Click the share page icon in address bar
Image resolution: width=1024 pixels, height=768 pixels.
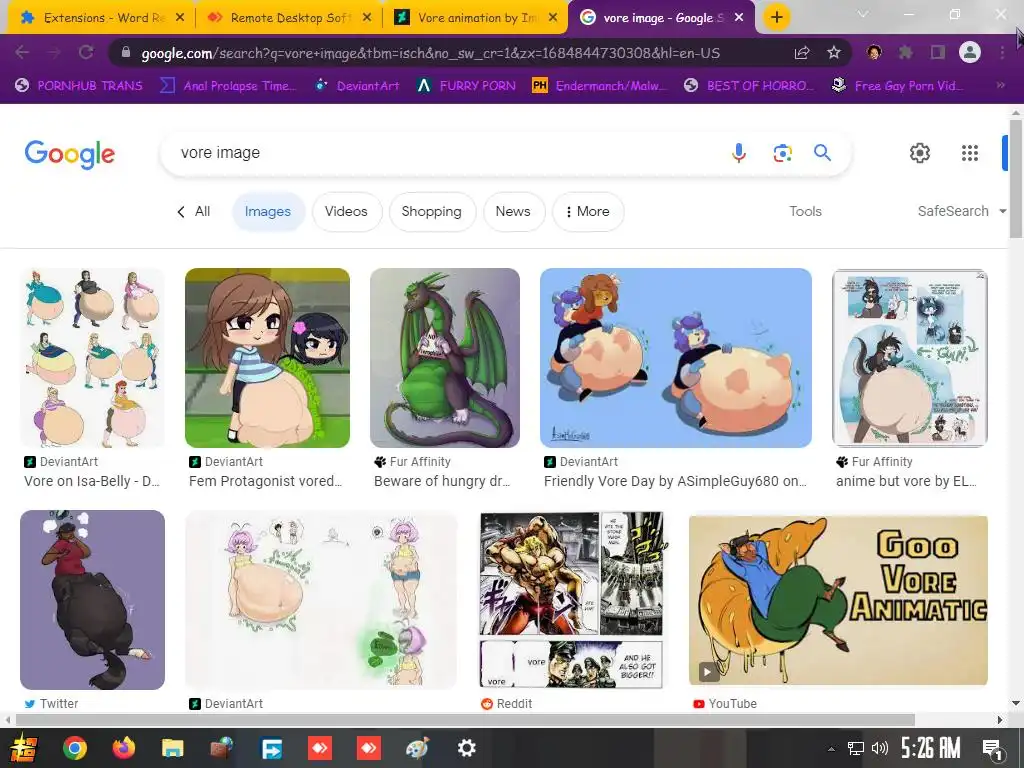pos(802,52)
